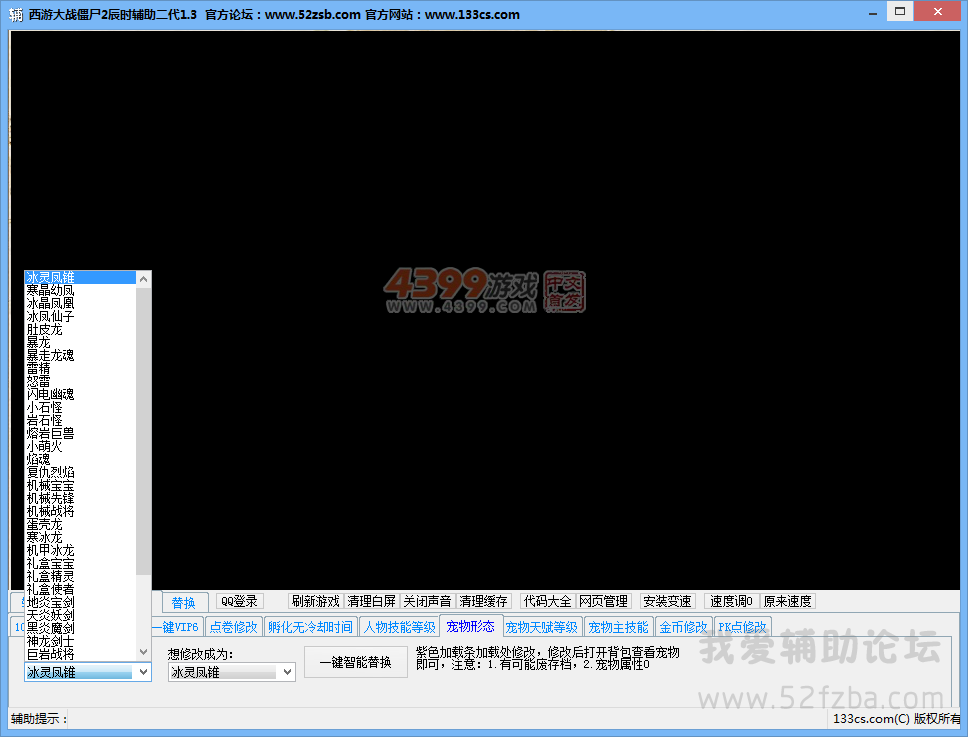968x737 pixels.
Task: Pick 小萌火 from the list
Action: pos(80,446)
